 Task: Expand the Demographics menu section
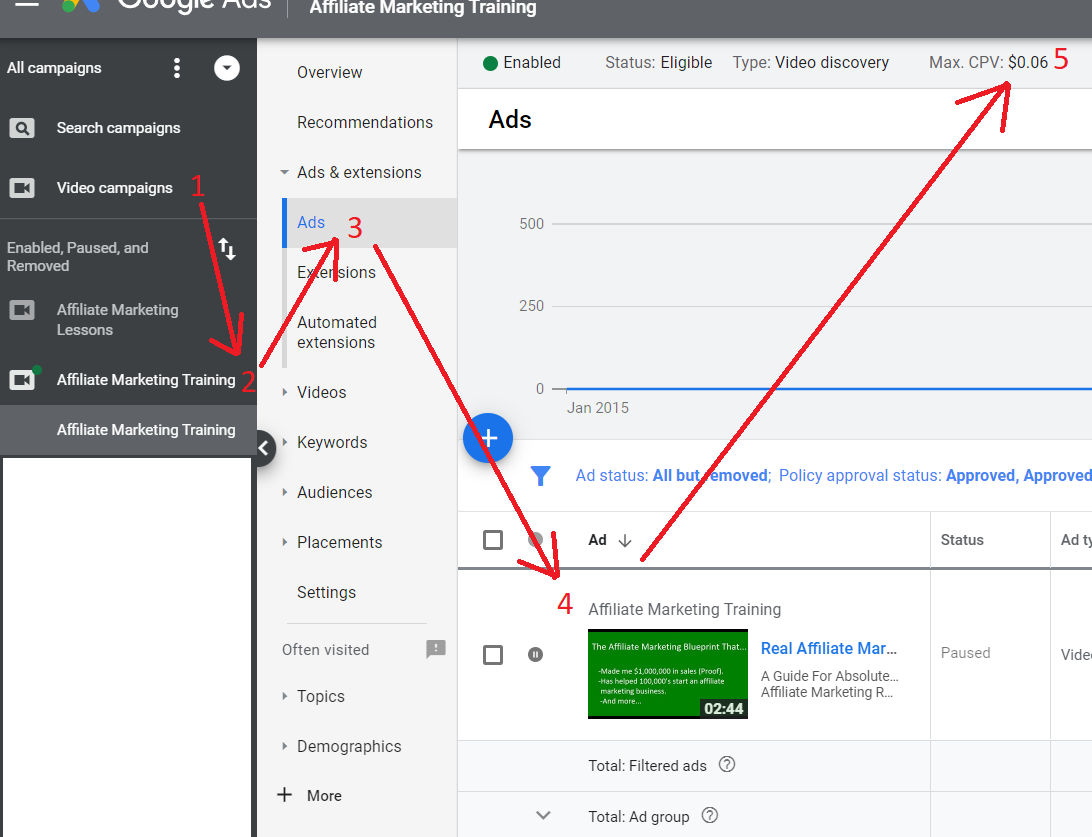284,746
